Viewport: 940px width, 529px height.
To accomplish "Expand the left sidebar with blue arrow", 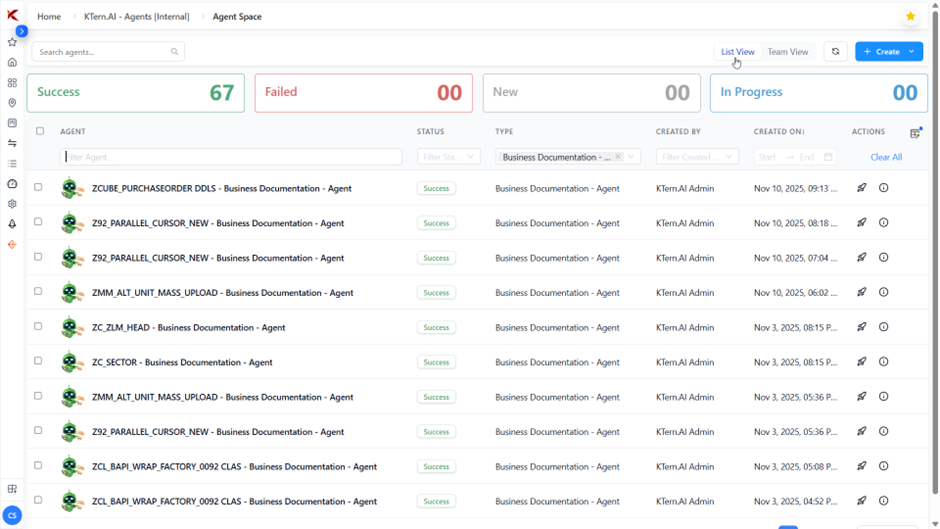I will [x=21, y=31].
